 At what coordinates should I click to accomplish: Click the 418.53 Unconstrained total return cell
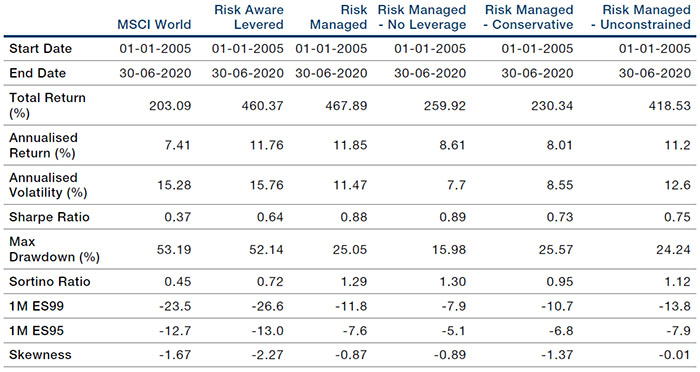click(x=670, y=106)
